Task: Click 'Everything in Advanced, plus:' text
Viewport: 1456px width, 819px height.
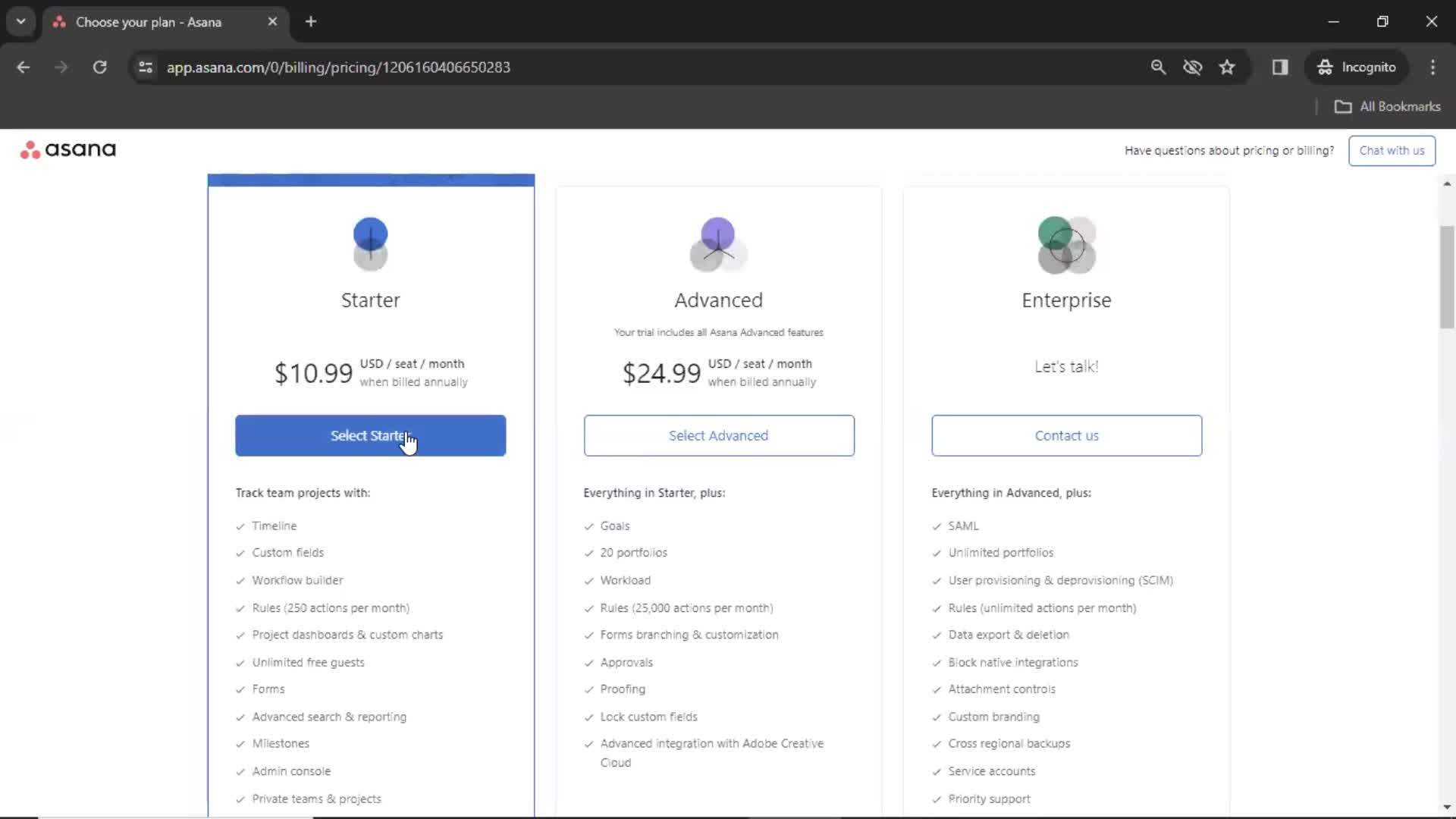Action: (1011, 493)
